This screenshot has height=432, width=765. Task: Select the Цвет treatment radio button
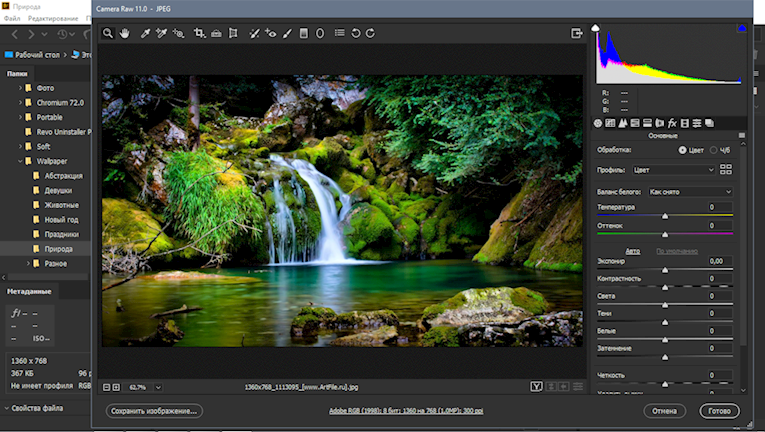683,150
